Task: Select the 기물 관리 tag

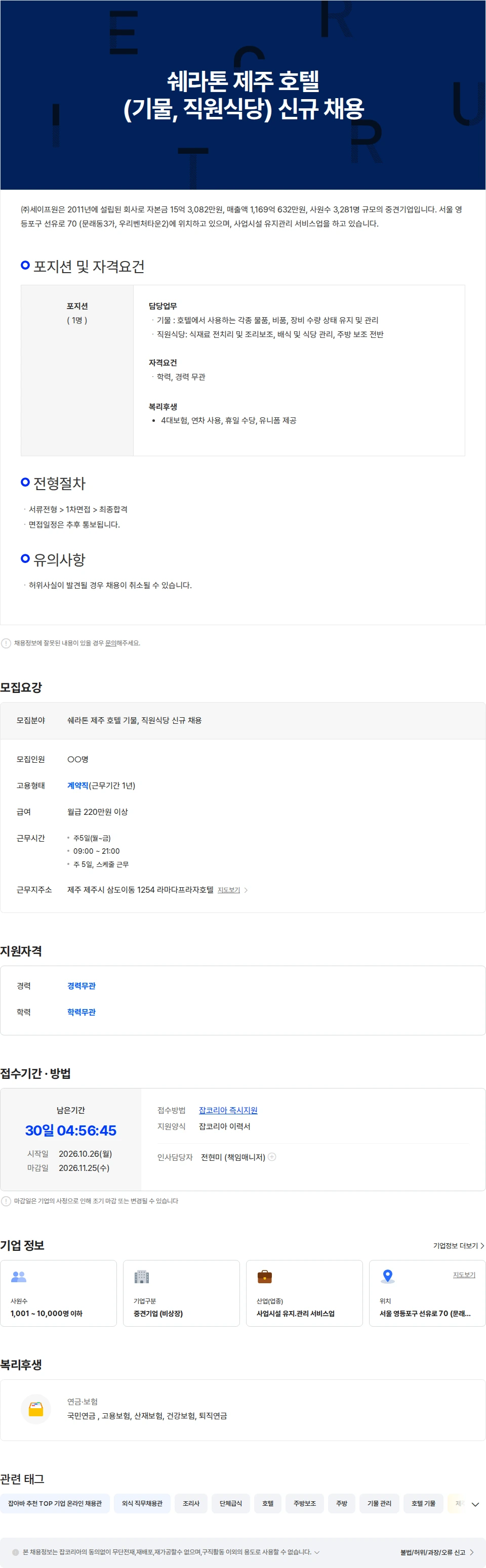Action: (379, 1503)
